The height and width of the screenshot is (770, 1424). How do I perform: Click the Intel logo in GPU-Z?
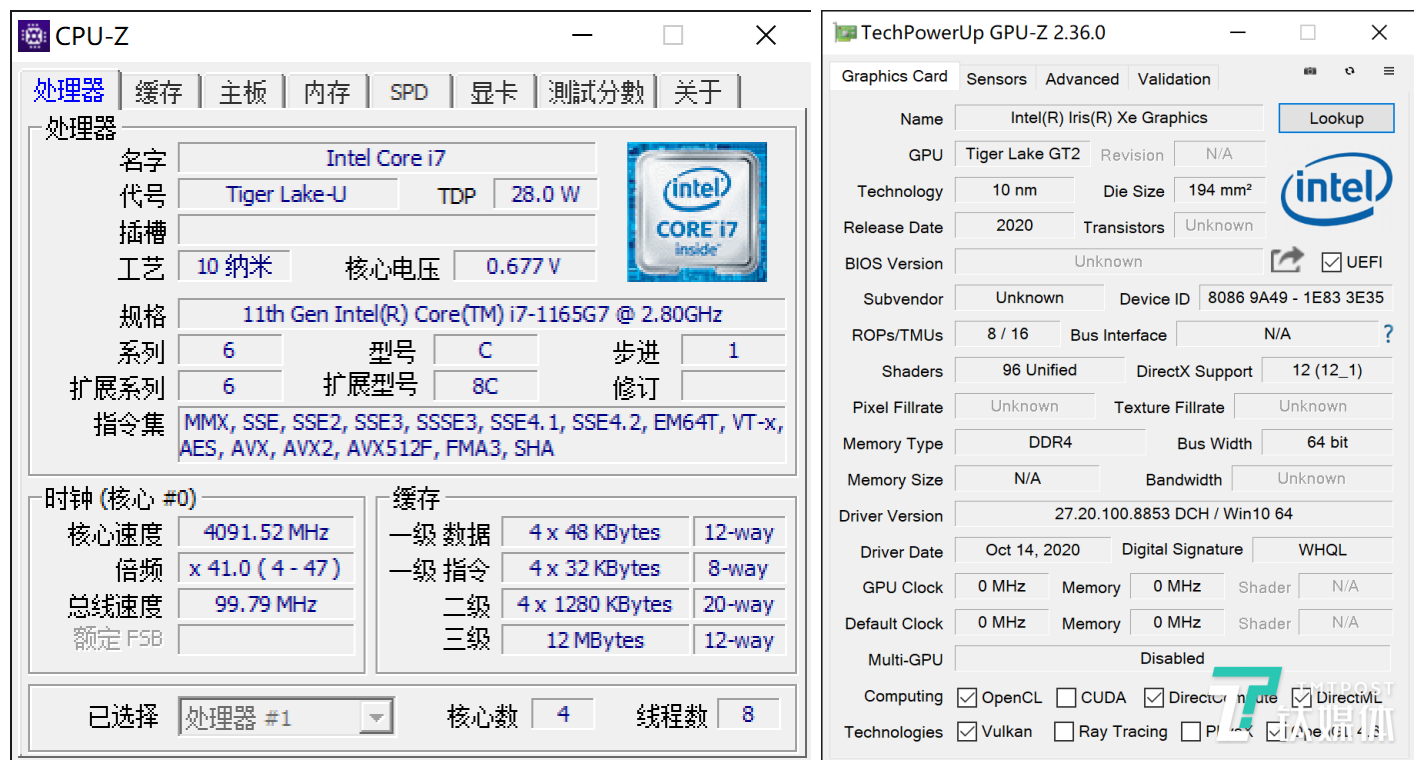tap(1337, 190)
